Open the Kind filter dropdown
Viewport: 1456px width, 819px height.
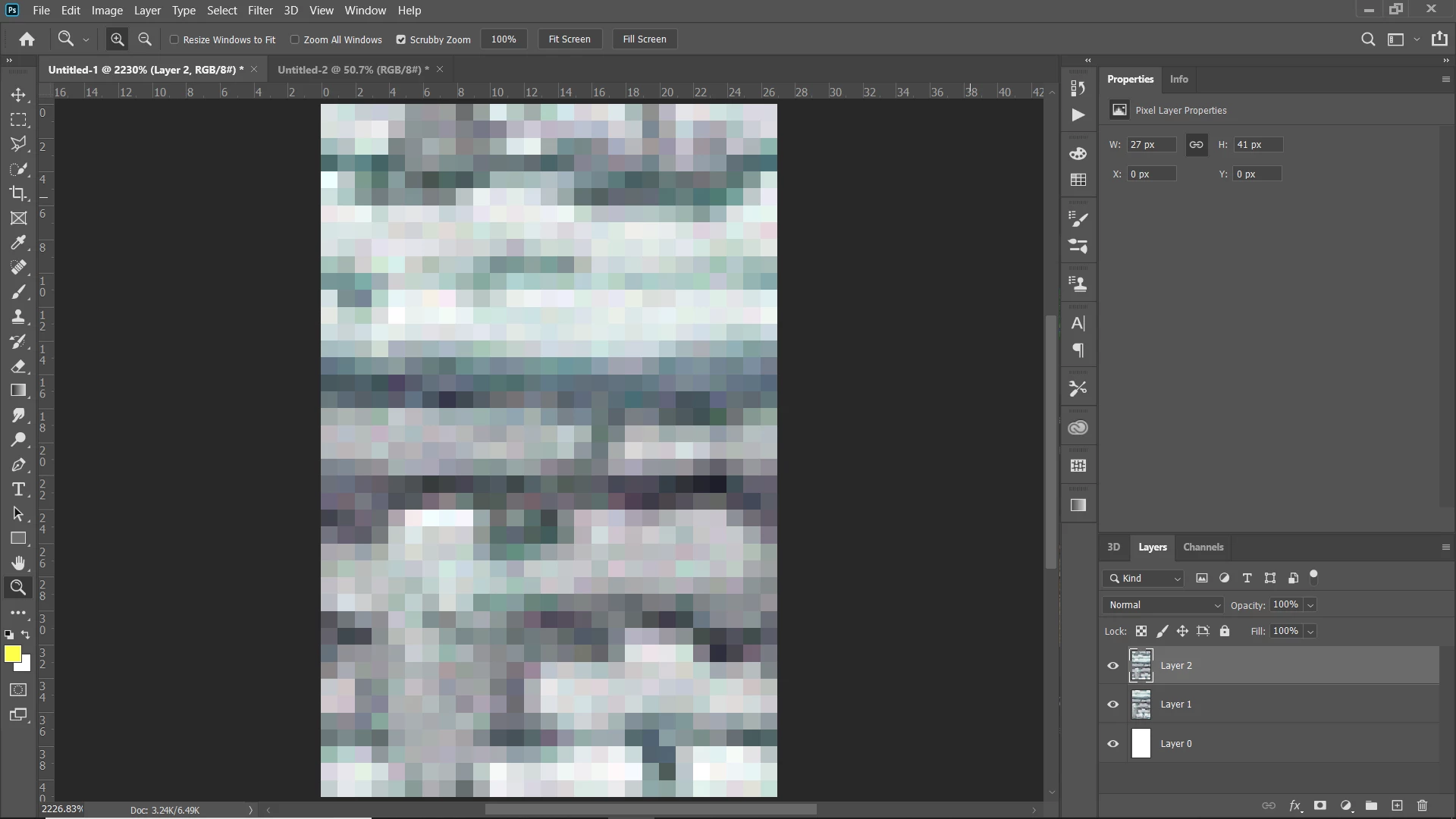[1144, 579]
